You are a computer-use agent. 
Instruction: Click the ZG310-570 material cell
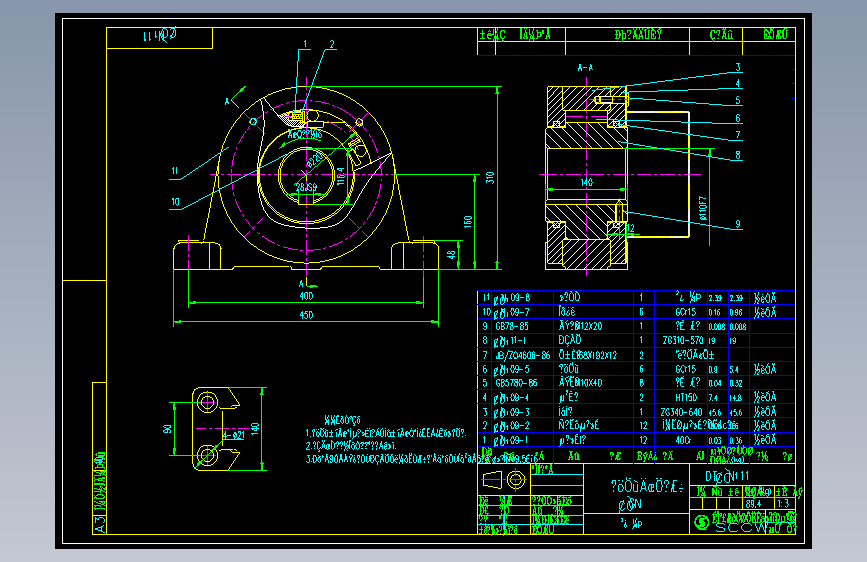point(683,340)
